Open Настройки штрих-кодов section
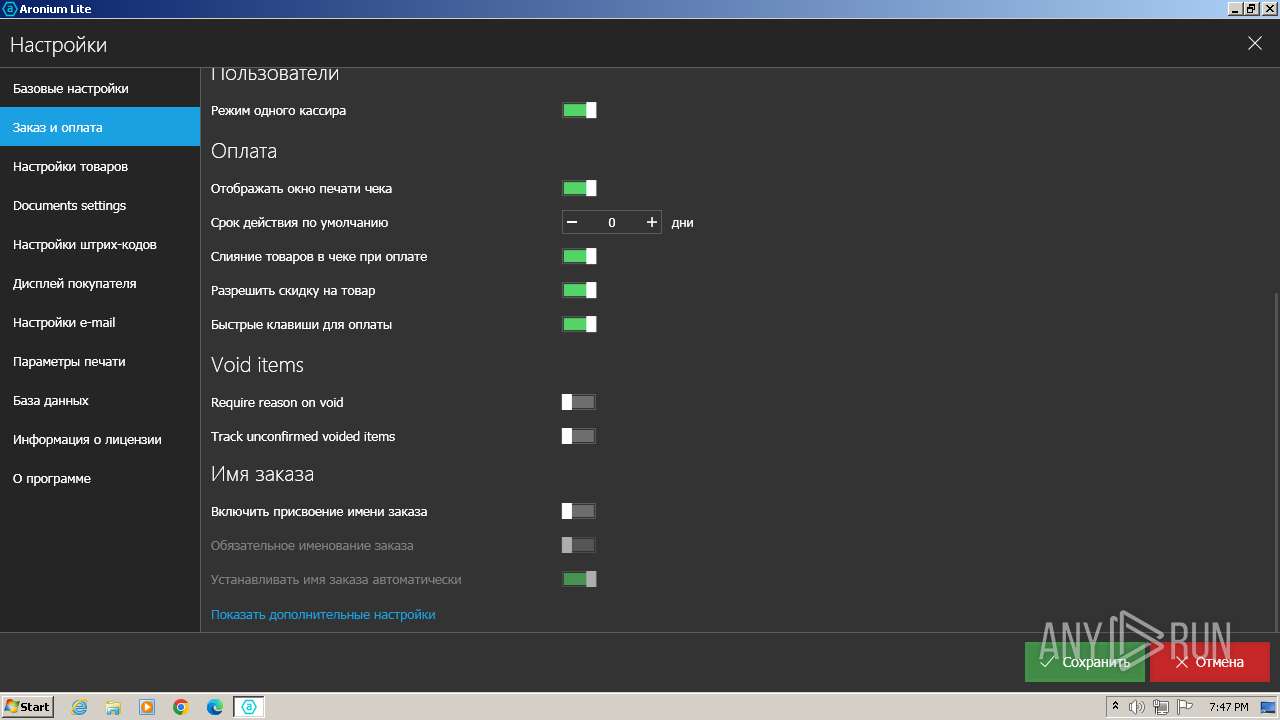This screenshot has height=720, width=1280. (100, 244)
